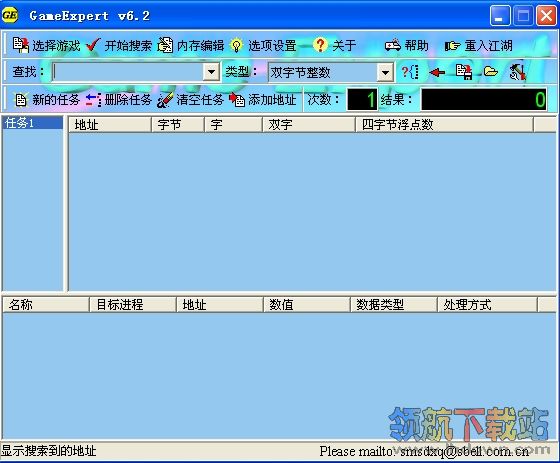
Task: Sort by the upper 地址 column header
Action: [110, 125]
